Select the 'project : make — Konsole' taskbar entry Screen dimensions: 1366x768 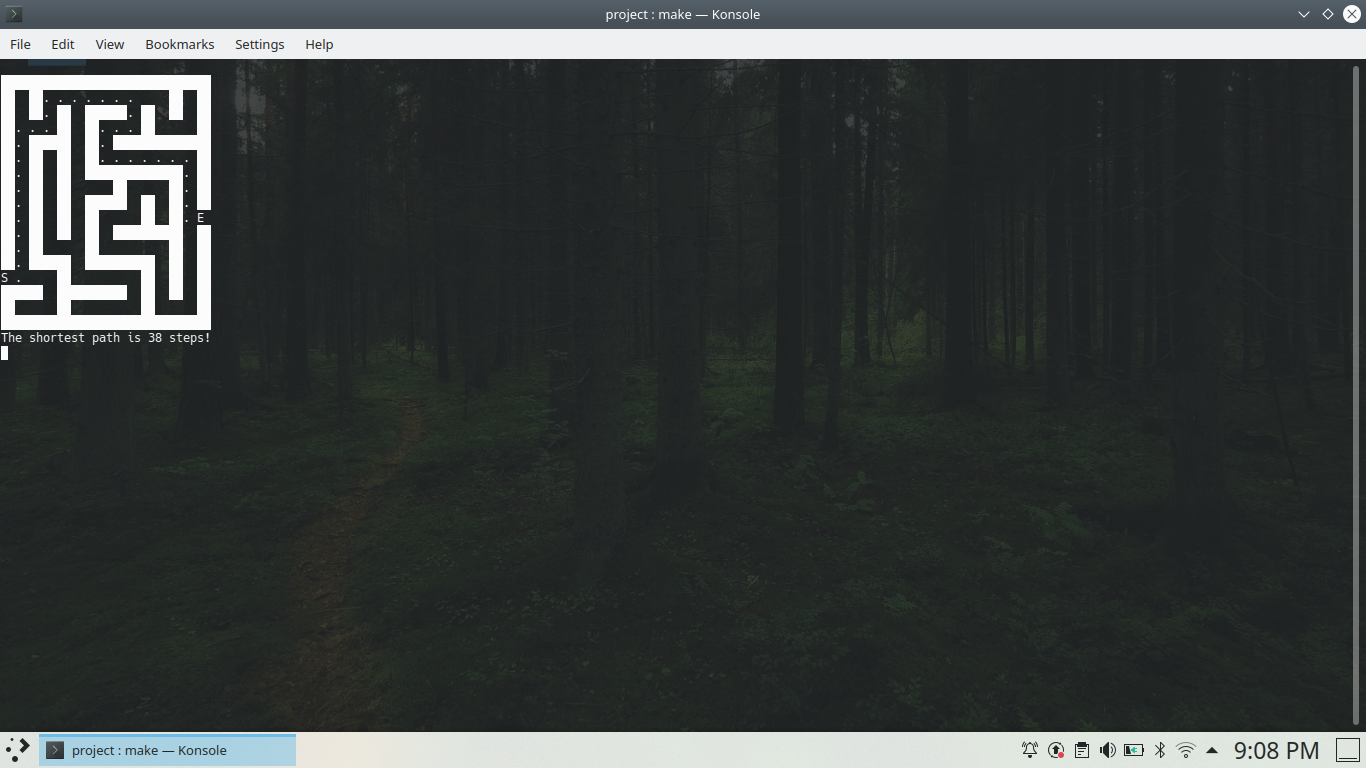pyautogui.click(x=150, y=749)
